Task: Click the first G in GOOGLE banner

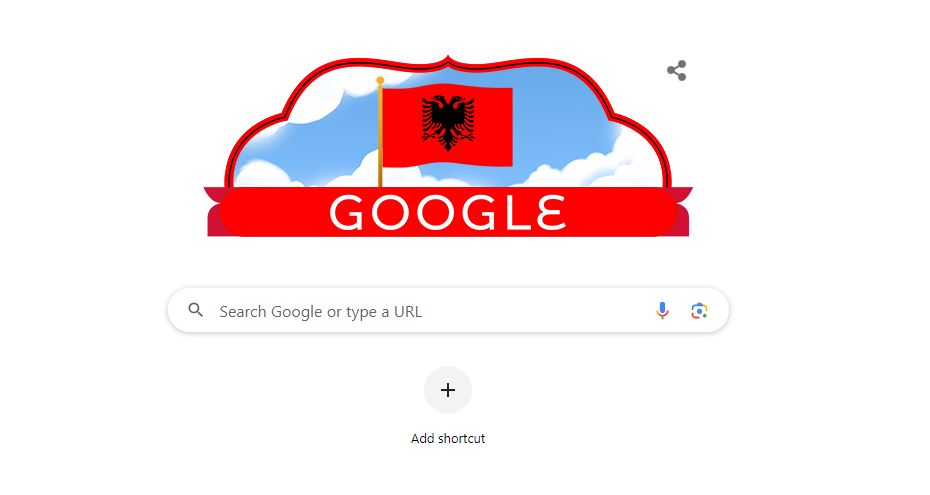Action: (347, 212)
